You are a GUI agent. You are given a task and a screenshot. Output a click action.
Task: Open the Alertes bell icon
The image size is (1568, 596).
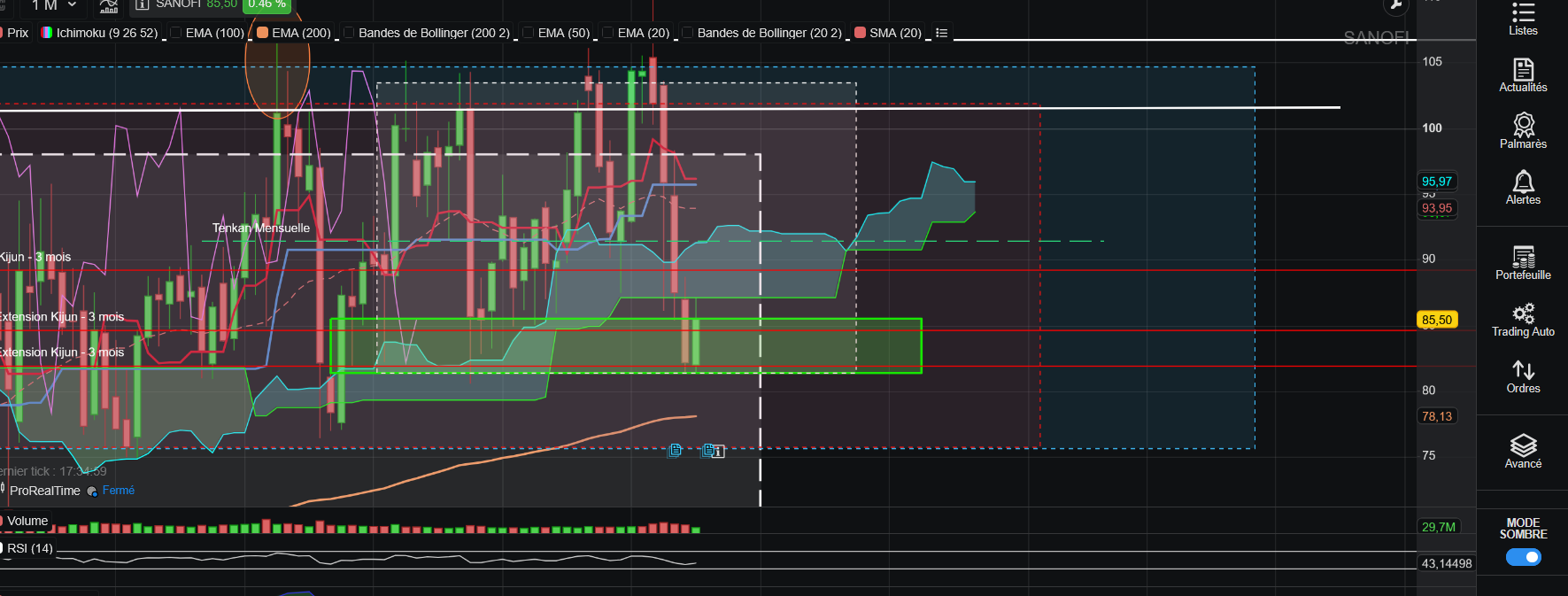pyautogui.click(x=1523, y=188)
